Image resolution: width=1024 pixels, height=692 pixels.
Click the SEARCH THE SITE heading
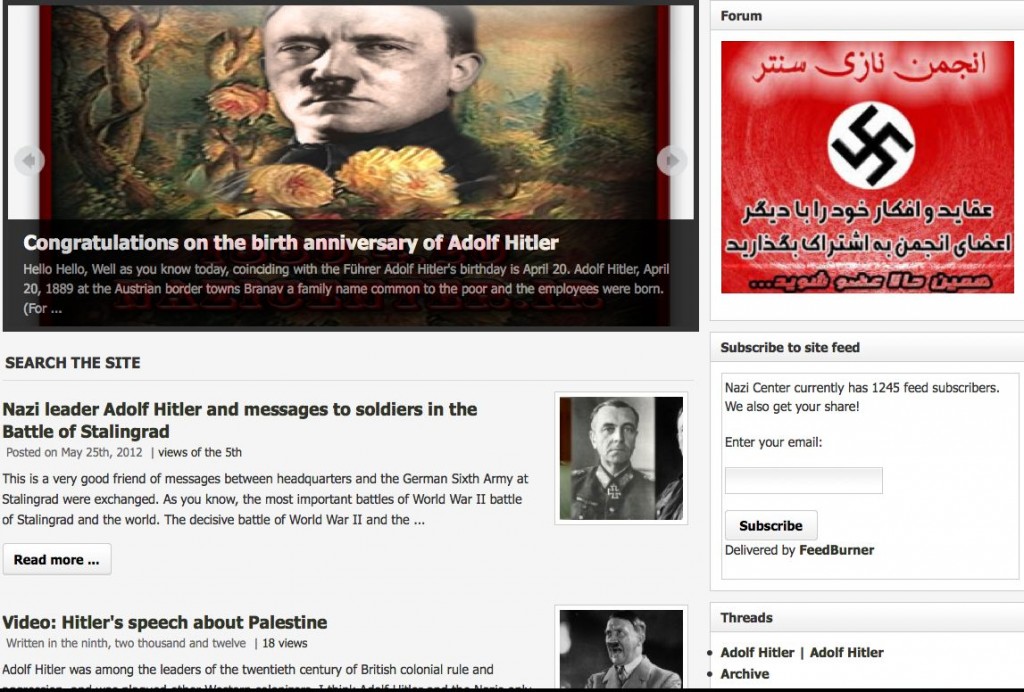click(72, 363)
